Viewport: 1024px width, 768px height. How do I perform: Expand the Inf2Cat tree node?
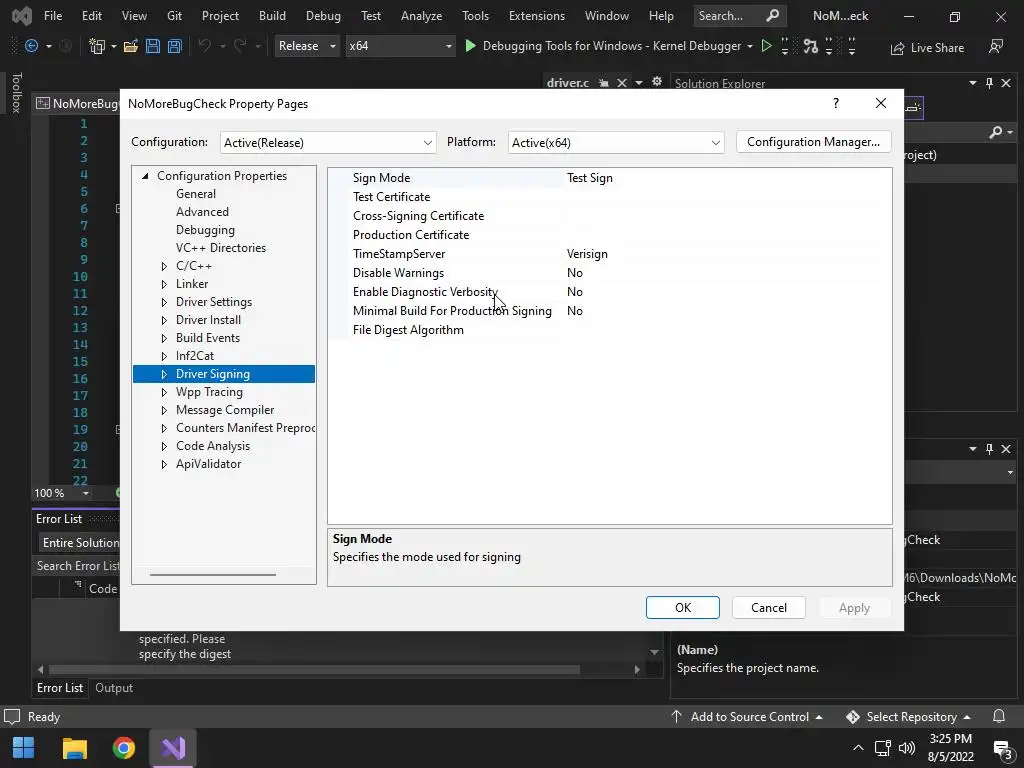(x=164, y=356)
